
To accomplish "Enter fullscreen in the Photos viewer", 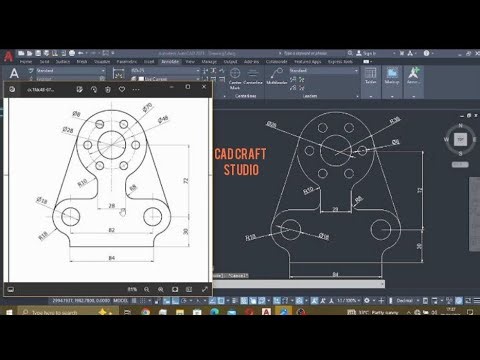I will tap(205, 289).
